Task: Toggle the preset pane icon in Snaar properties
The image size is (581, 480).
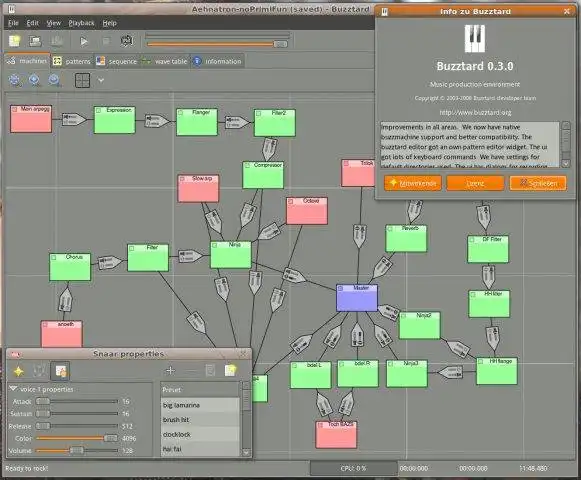Action: click(x=60, y=371)
